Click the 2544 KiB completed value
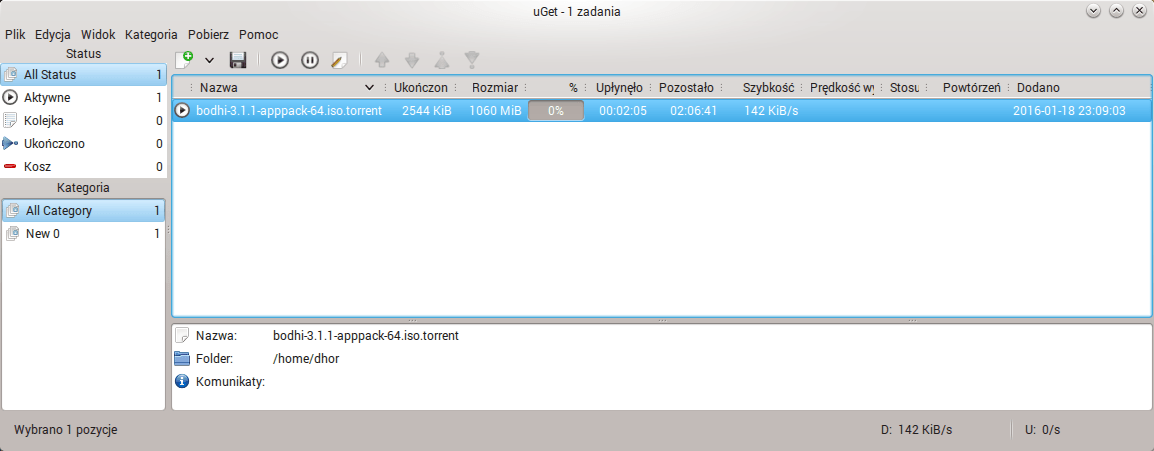 (427, 110)
